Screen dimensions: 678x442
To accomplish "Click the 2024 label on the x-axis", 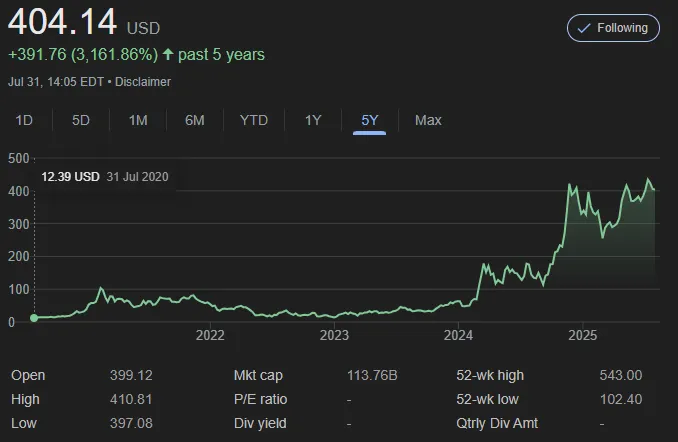I will tap(458, 335).
